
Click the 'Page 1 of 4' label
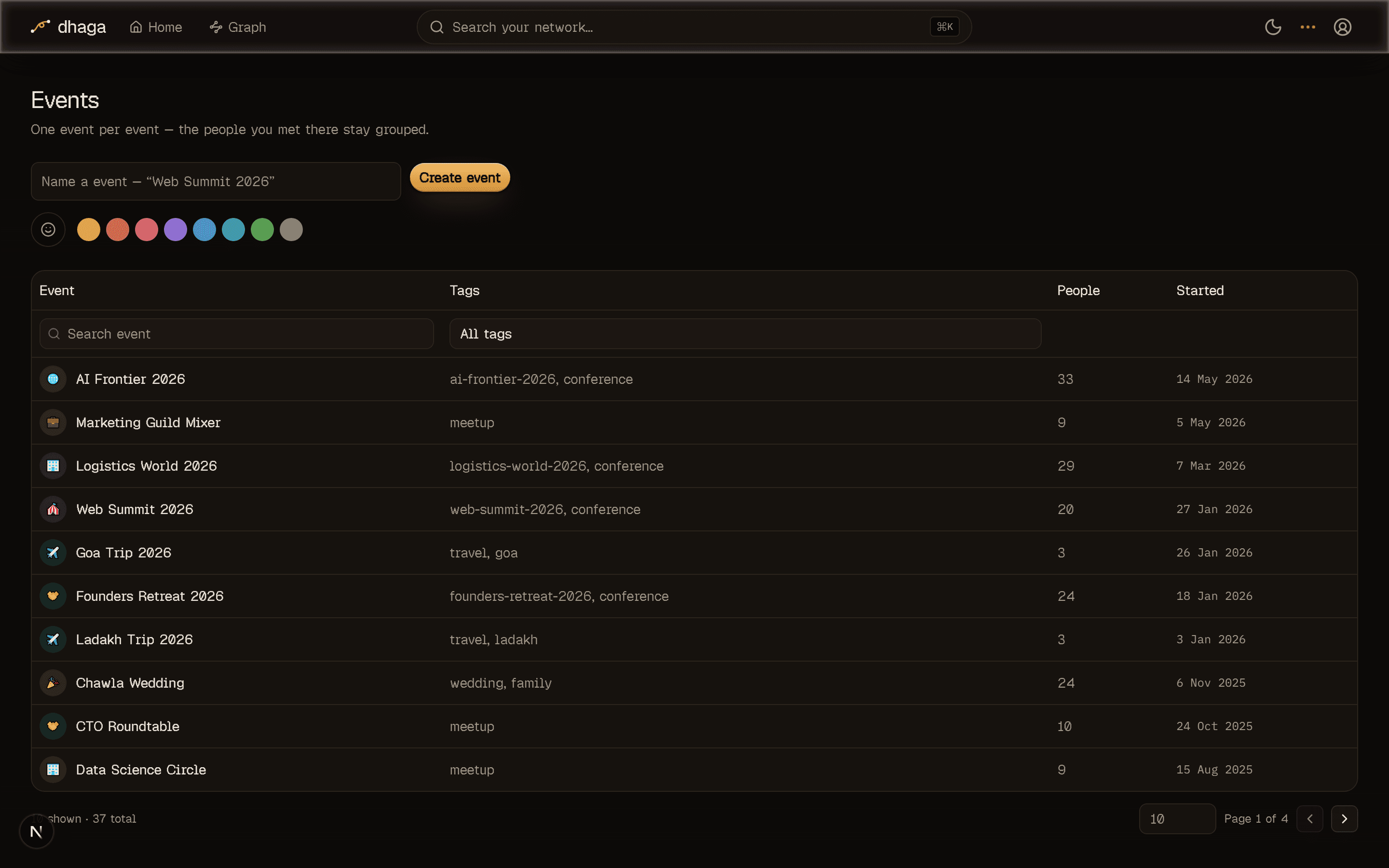1256,819
